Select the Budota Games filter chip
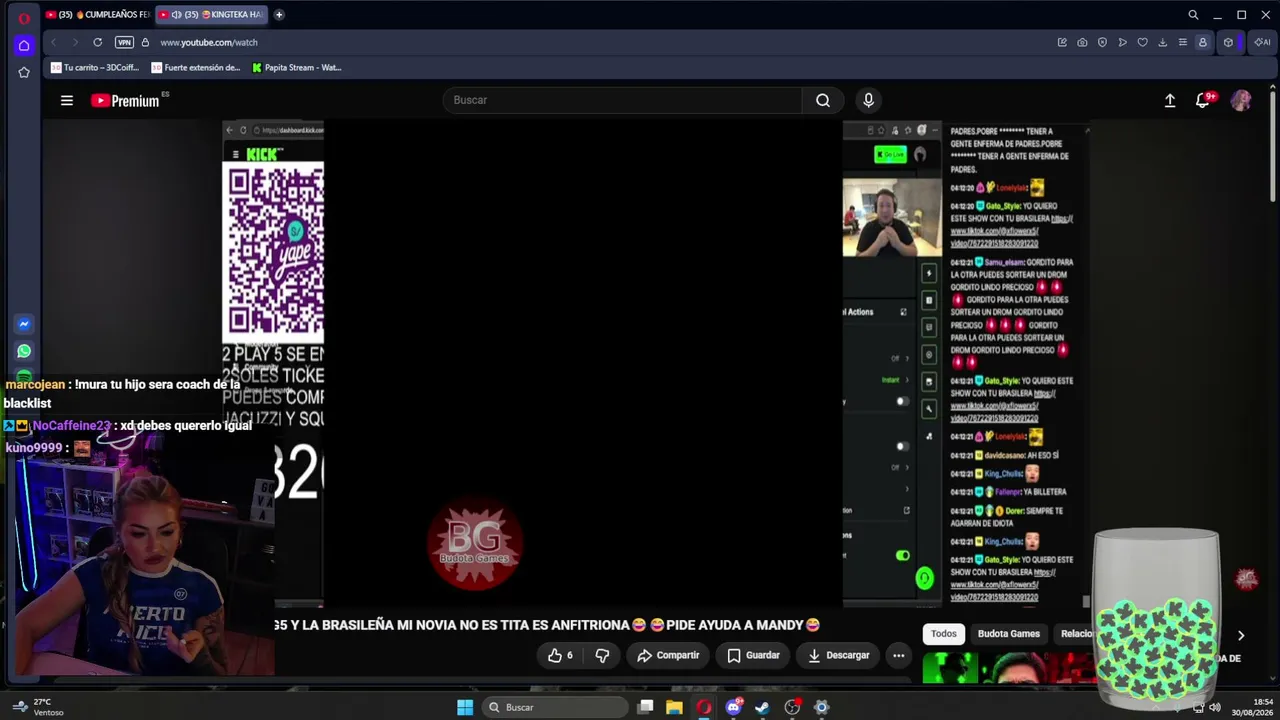Image resolution: width=1280 pixels, height=720 pixels. tap(1009, 634)
